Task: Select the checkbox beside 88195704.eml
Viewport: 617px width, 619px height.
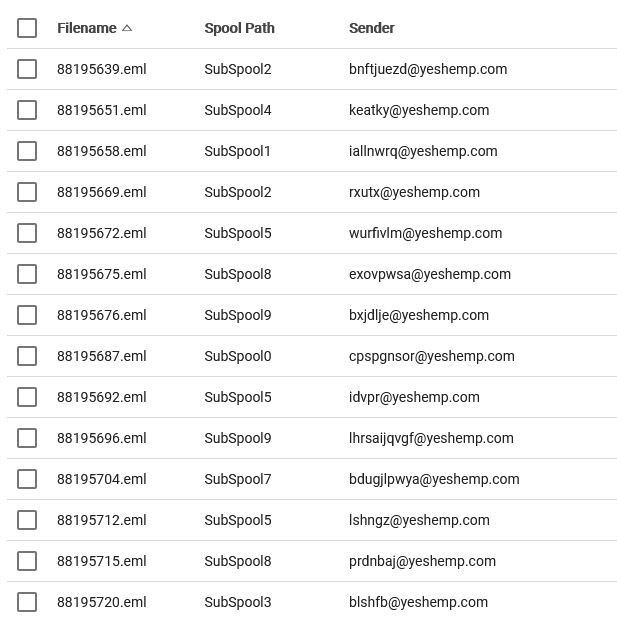Action: (x=27, y=479)
